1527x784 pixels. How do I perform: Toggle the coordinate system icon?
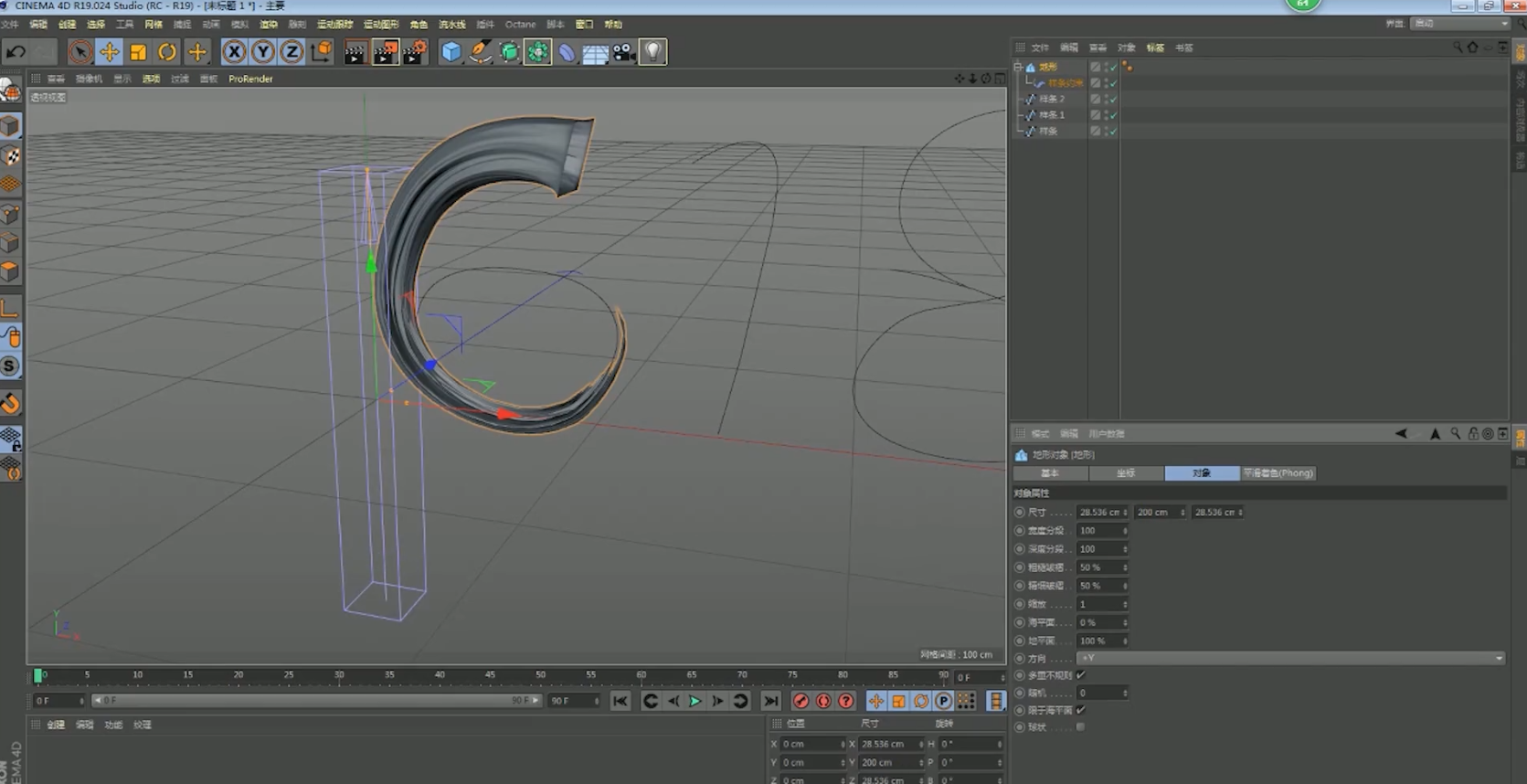click(x=322, y=52)
